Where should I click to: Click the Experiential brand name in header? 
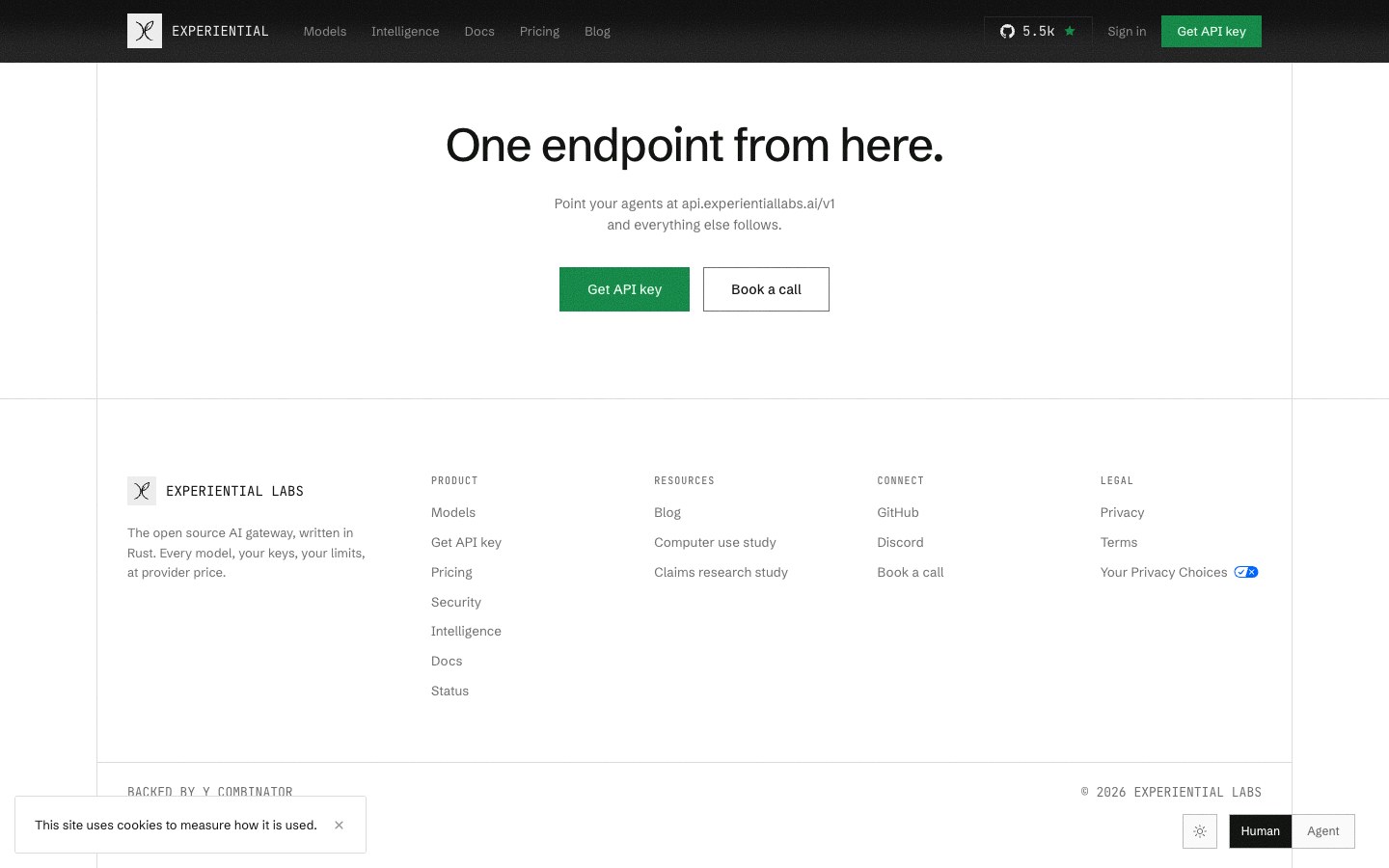point(220,31)
